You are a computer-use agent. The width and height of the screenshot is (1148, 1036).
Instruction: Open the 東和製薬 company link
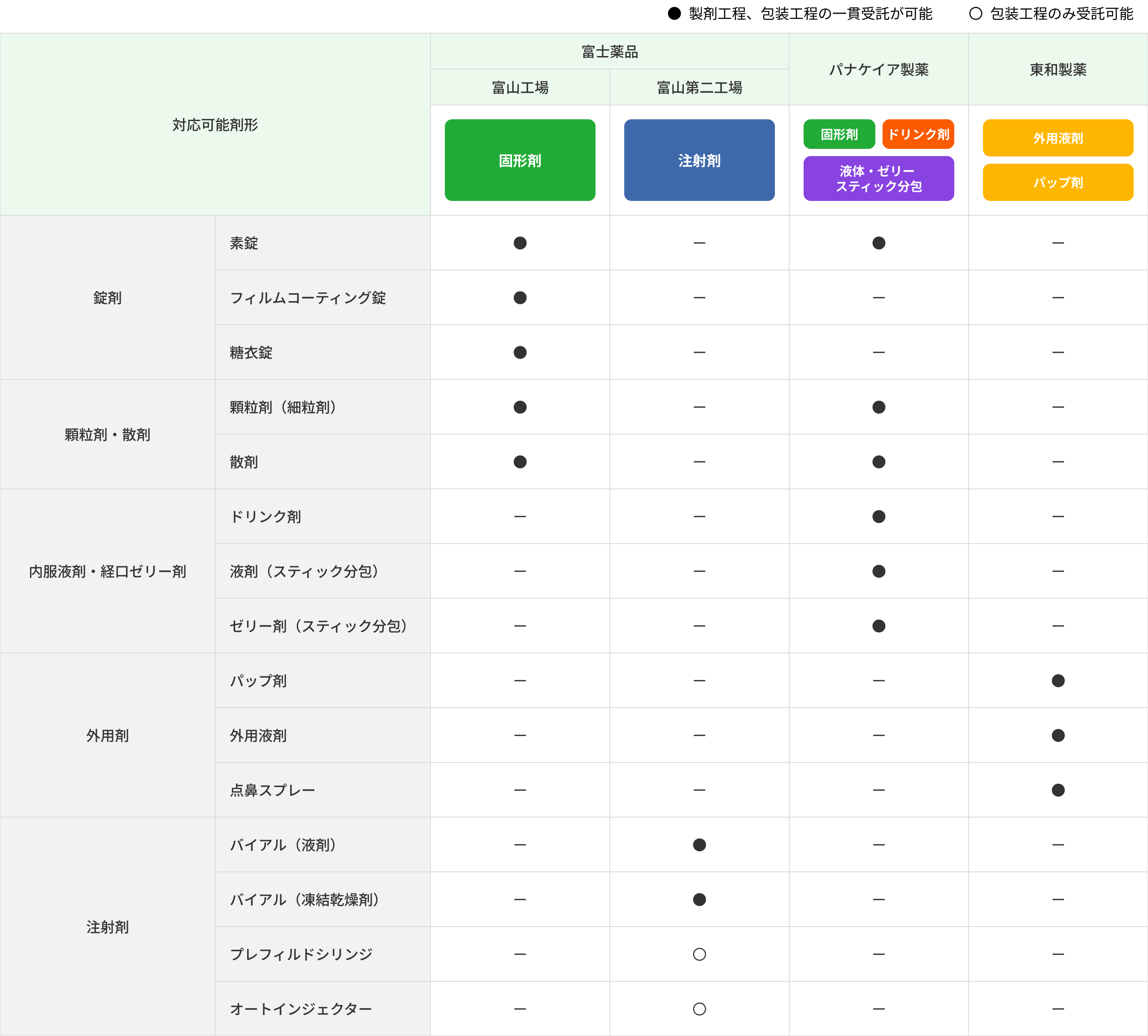point(1057,70)
